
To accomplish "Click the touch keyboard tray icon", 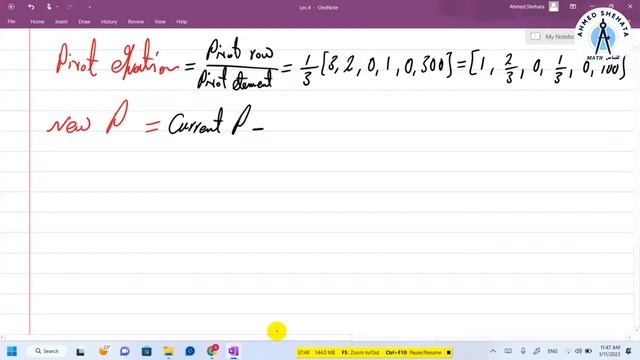I will click(508, 351).
